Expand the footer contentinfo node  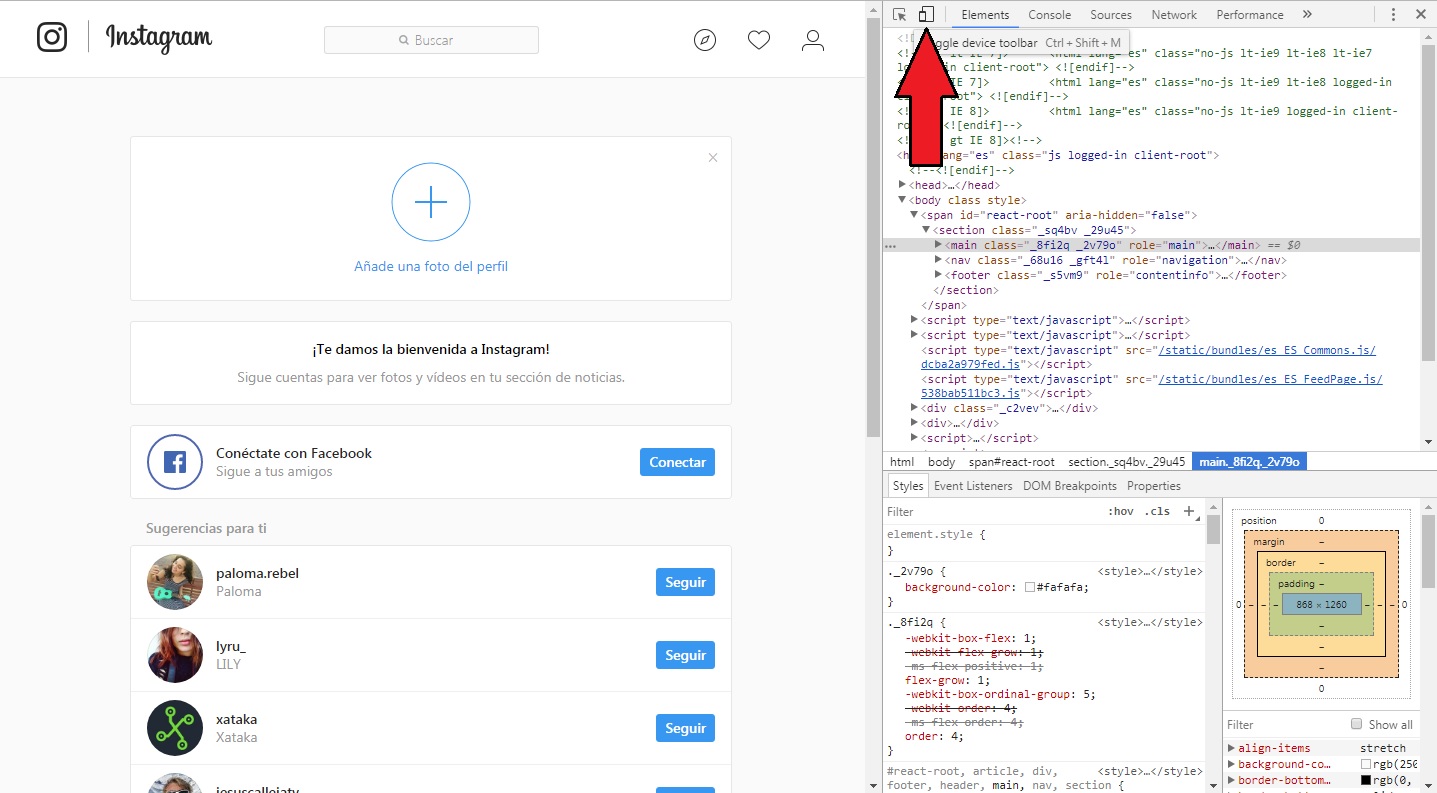click(938, 275)
